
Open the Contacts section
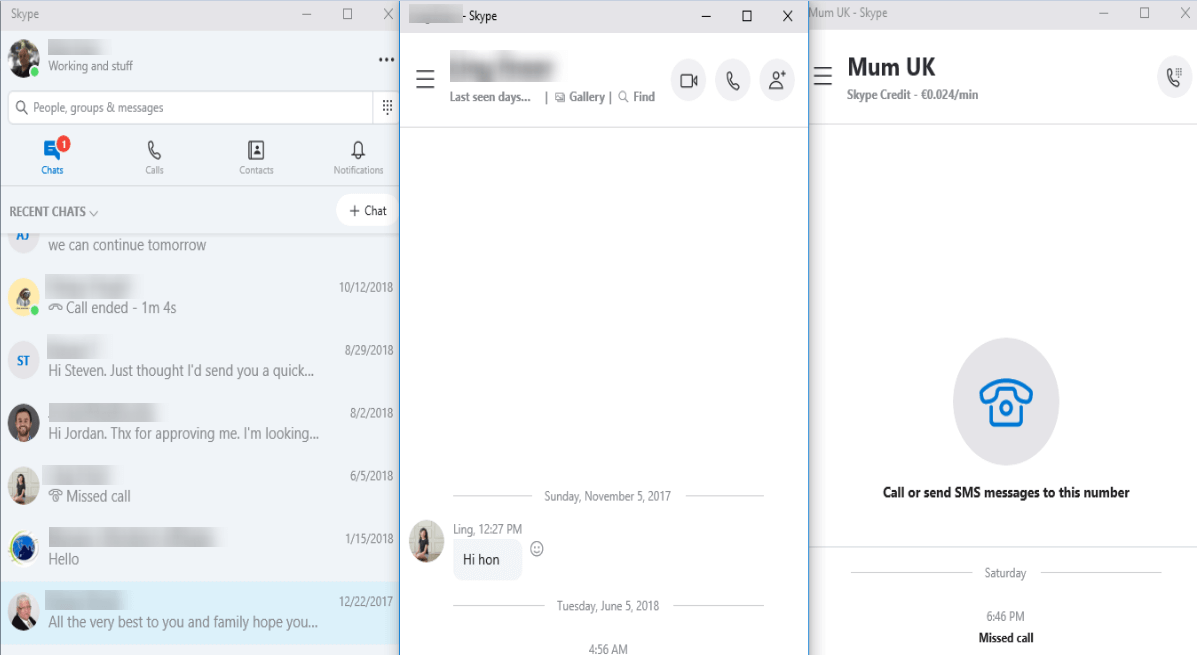click(x=256, y=157)
